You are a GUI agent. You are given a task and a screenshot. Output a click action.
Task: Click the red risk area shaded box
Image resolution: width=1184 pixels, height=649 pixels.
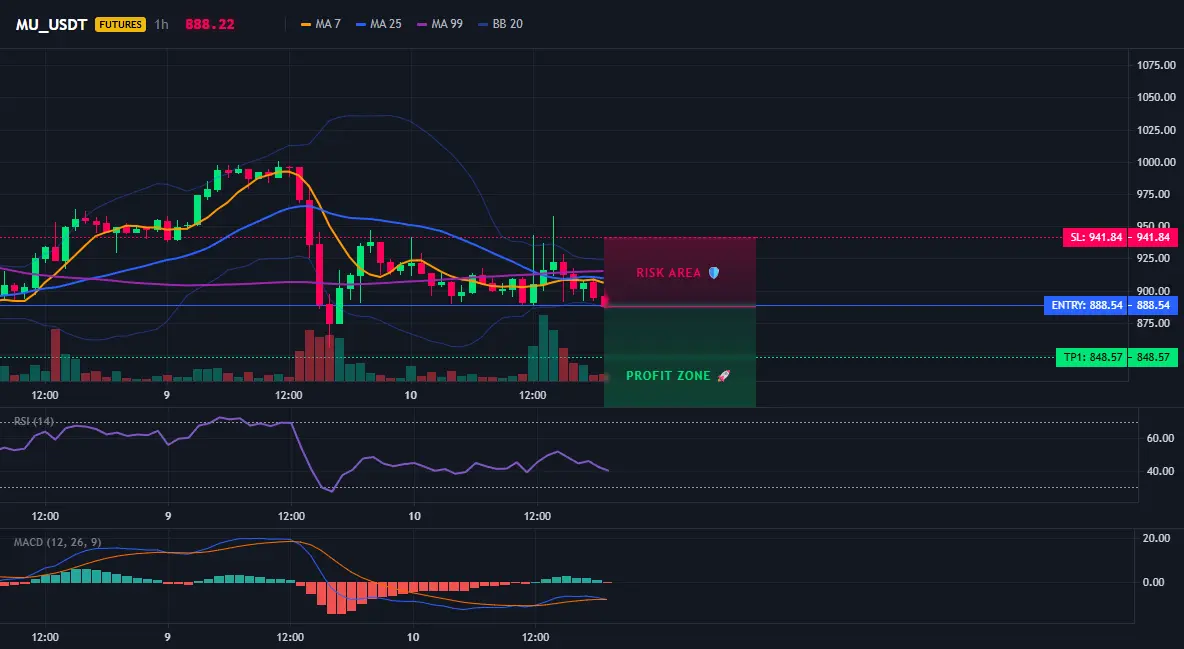pyautogui.click(x=680, y=272)
